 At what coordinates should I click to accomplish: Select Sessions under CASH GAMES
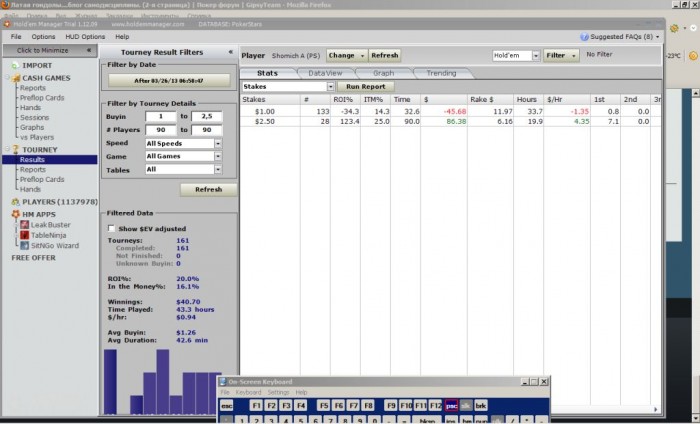click(34, 117)
